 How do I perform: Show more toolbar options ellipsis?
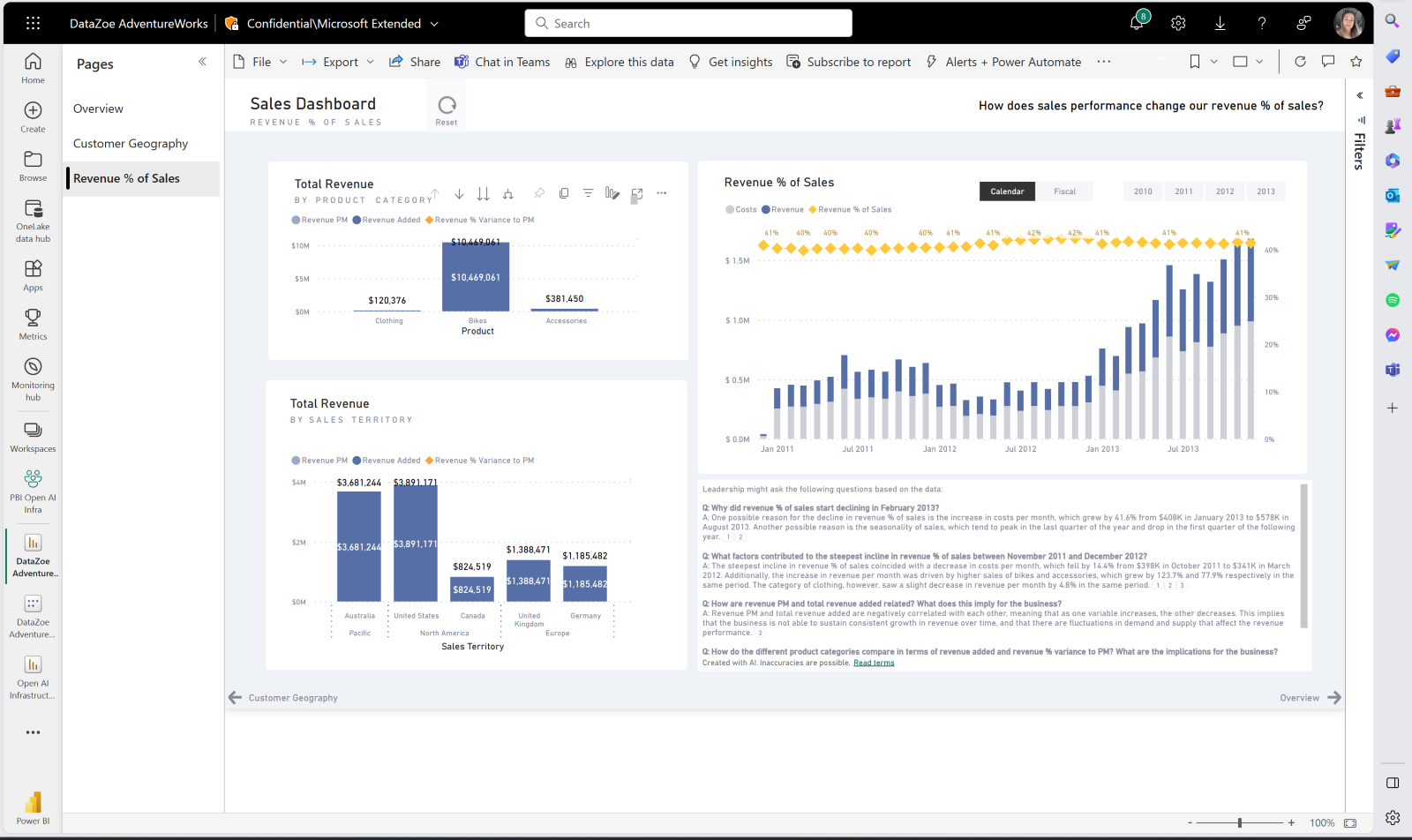(x=1104, y=62)
